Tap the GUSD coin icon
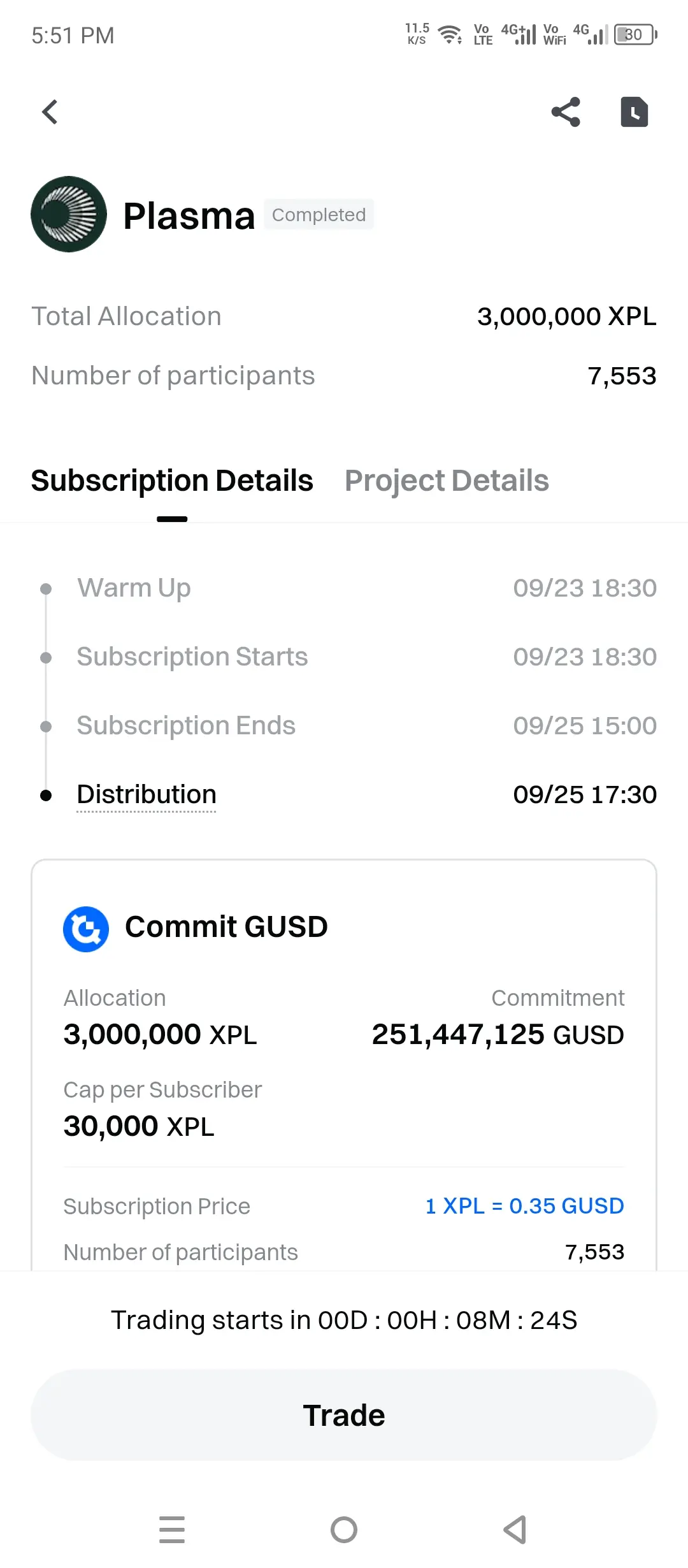688x1568 pixels. 86,929
